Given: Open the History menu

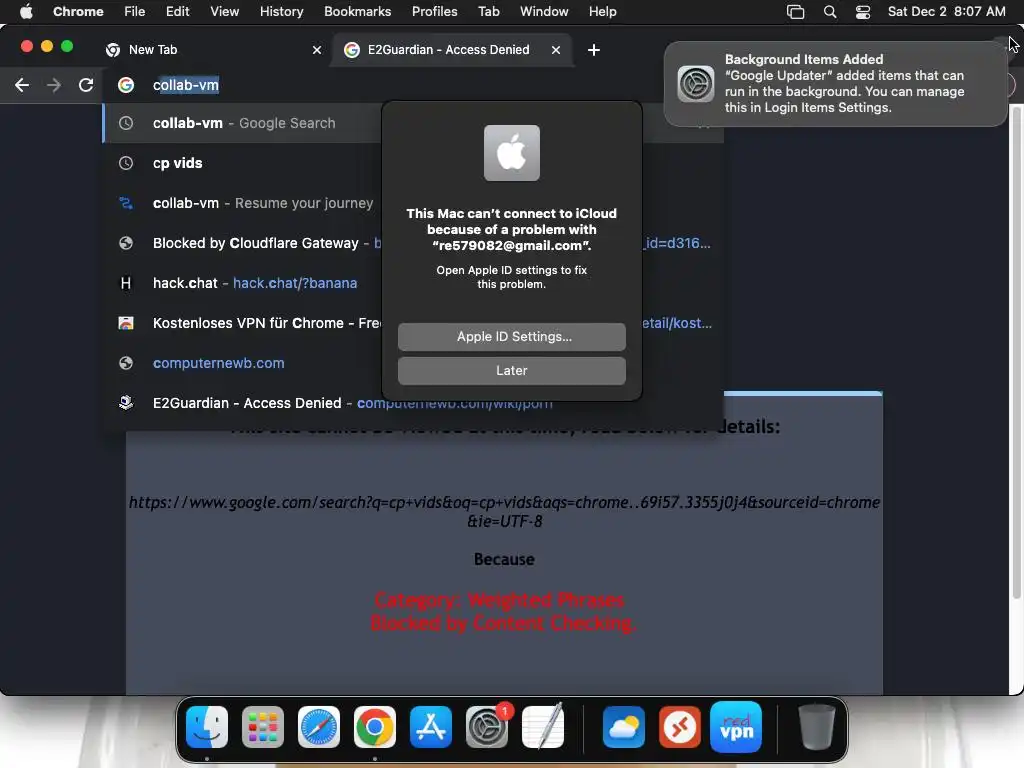Looking at the screenshot, I should click(281, 12).
